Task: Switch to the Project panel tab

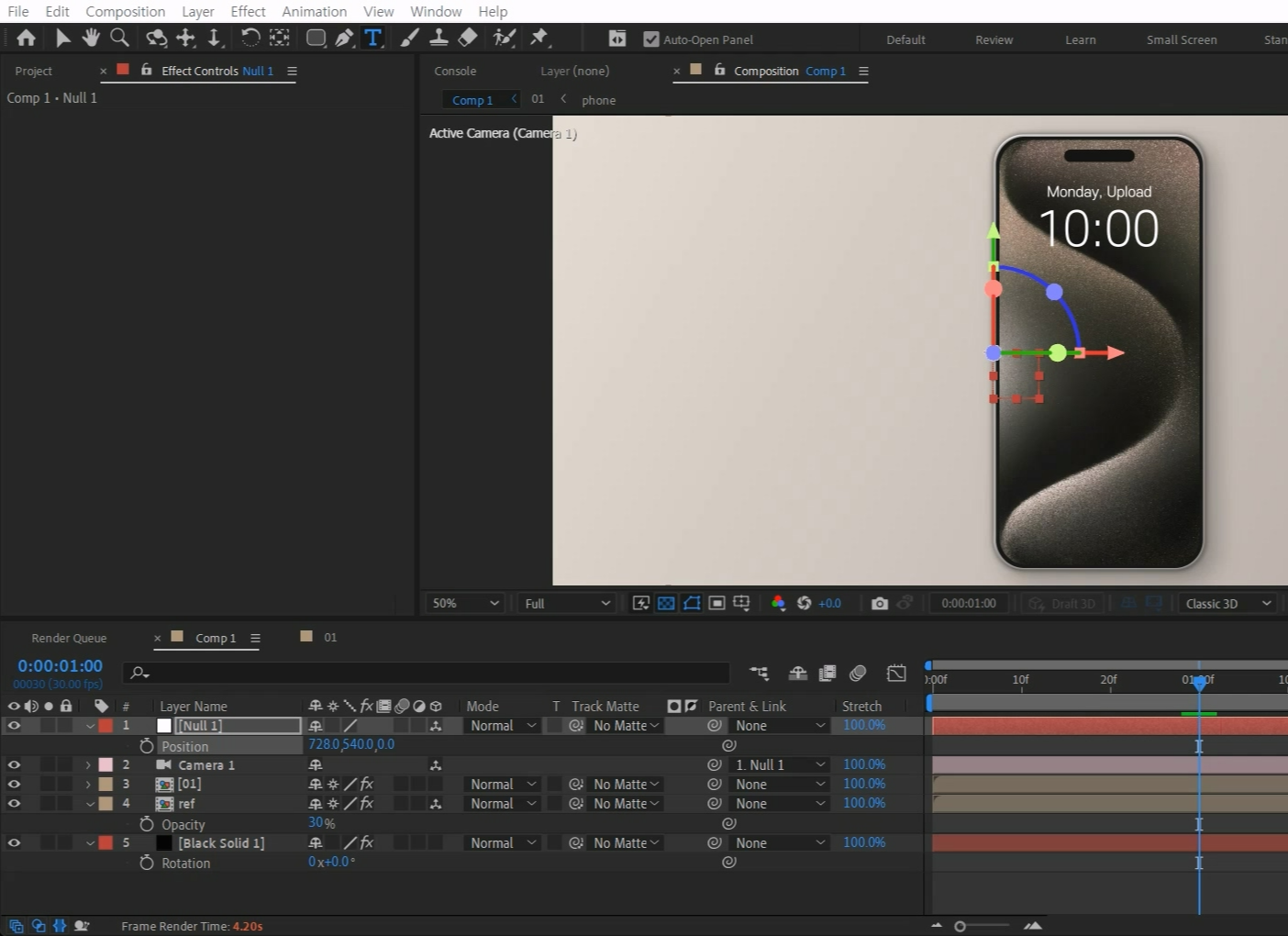Action: (x=34, y=71)
